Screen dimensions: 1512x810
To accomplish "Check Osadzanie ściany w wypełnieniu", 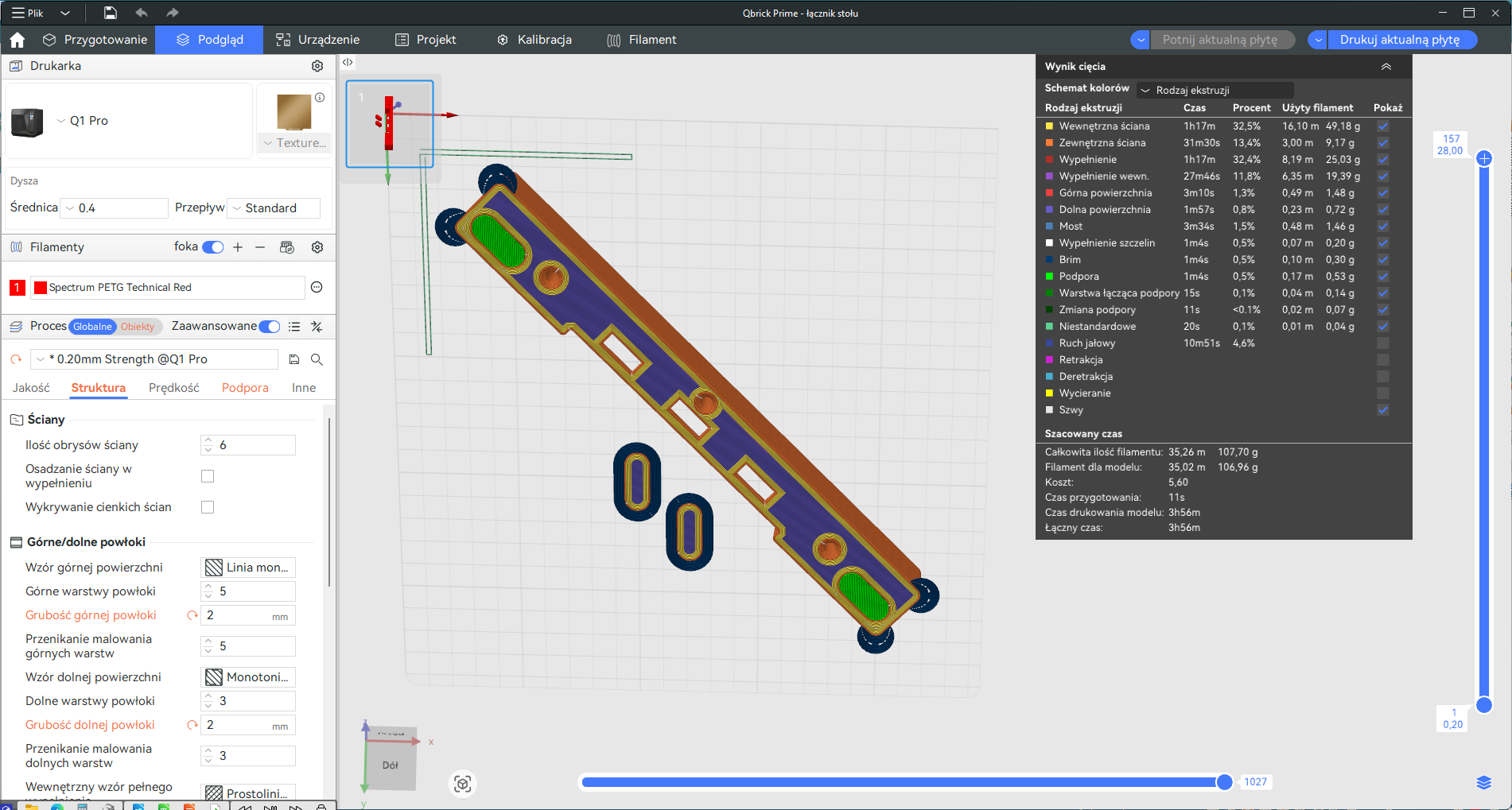I will pyautogui.click(x=208, y=476).
